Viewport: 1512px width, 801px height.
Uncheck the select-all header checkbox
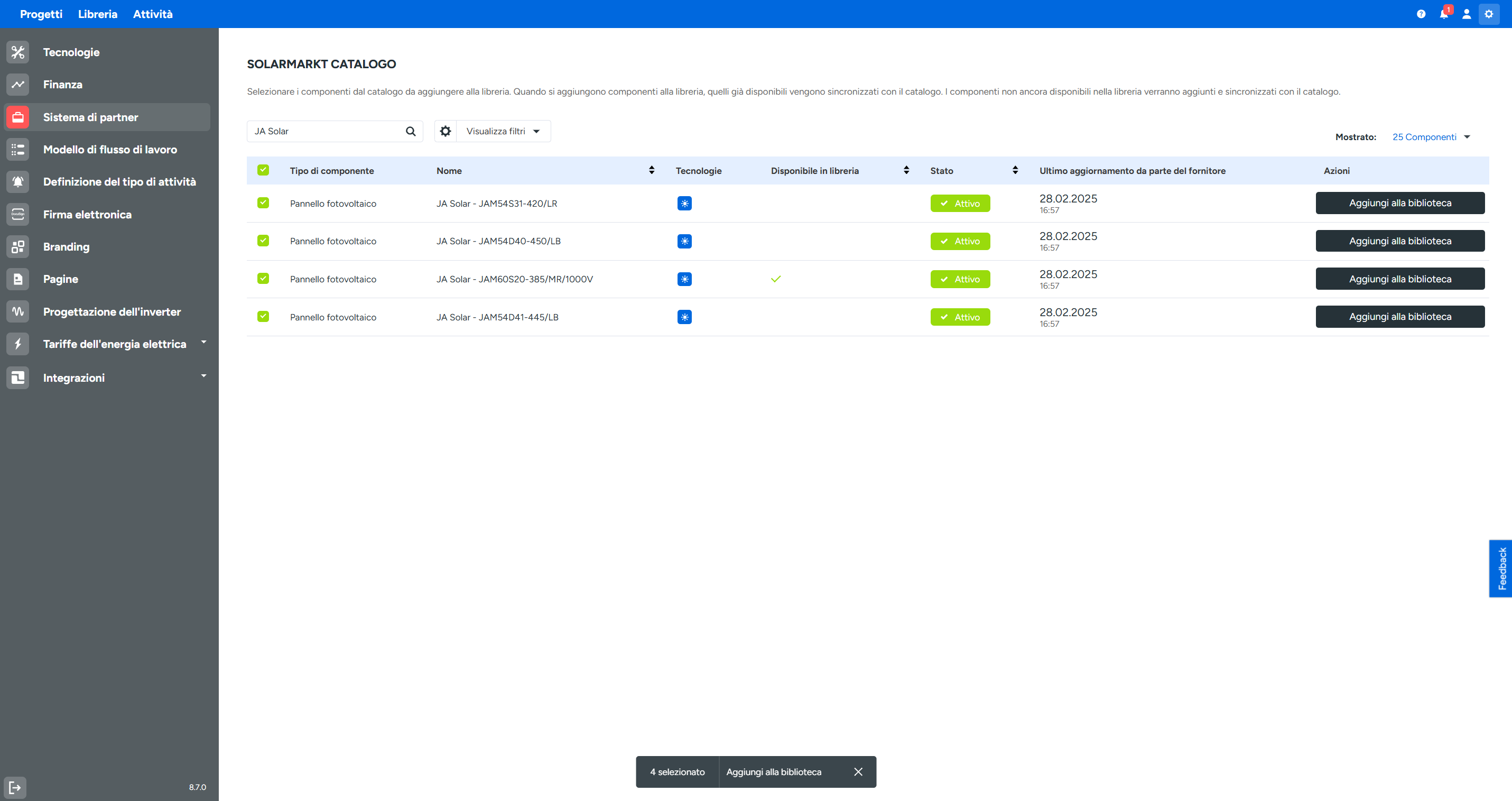[x=263, y=170]
